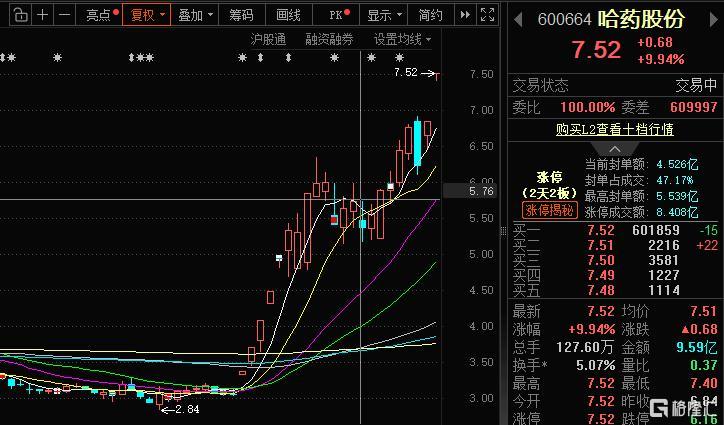Click the 7.52 high price annotation
Viewport: 724px width, 425px height.
click(415, 73)
